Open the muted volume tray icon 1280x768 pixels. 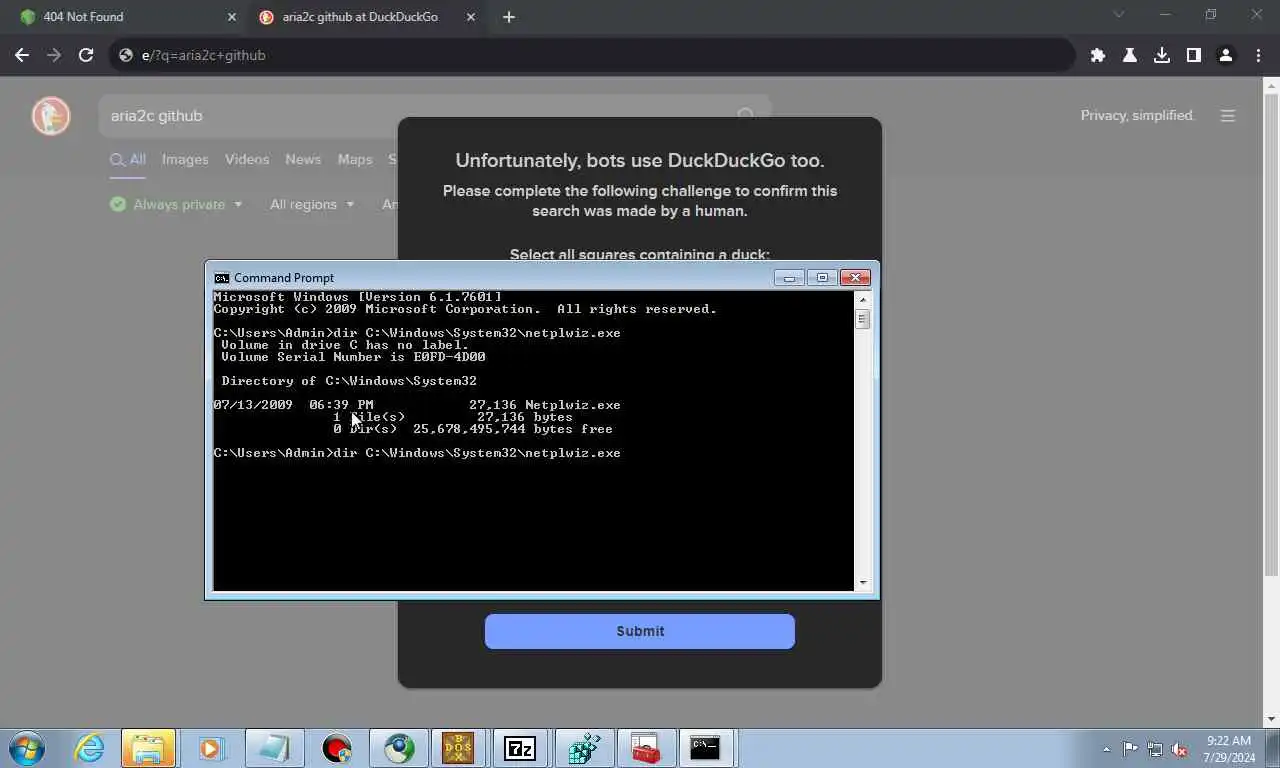(1180, 749)
